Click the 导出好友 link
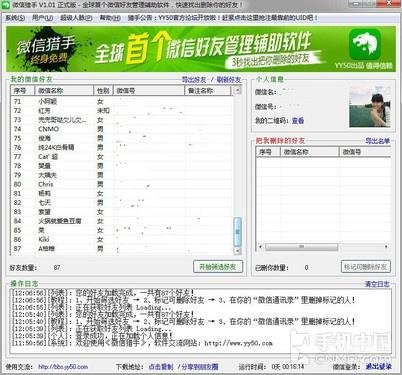402x375 pixels. (194, 80)
